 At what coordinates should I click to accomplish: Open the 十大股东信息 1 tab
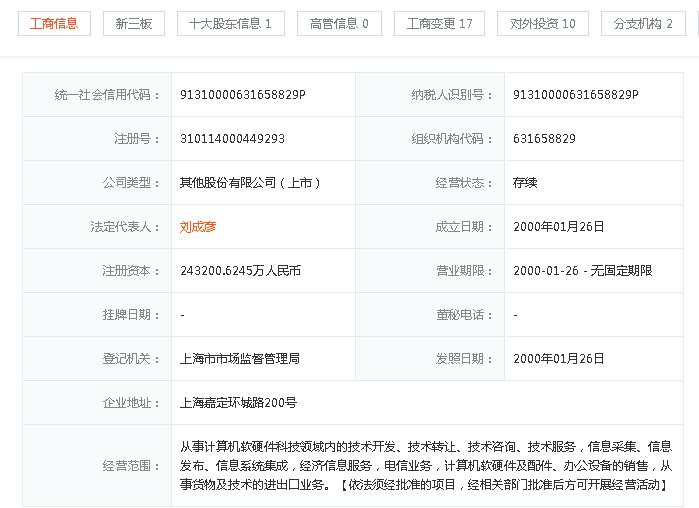(230, 24)
